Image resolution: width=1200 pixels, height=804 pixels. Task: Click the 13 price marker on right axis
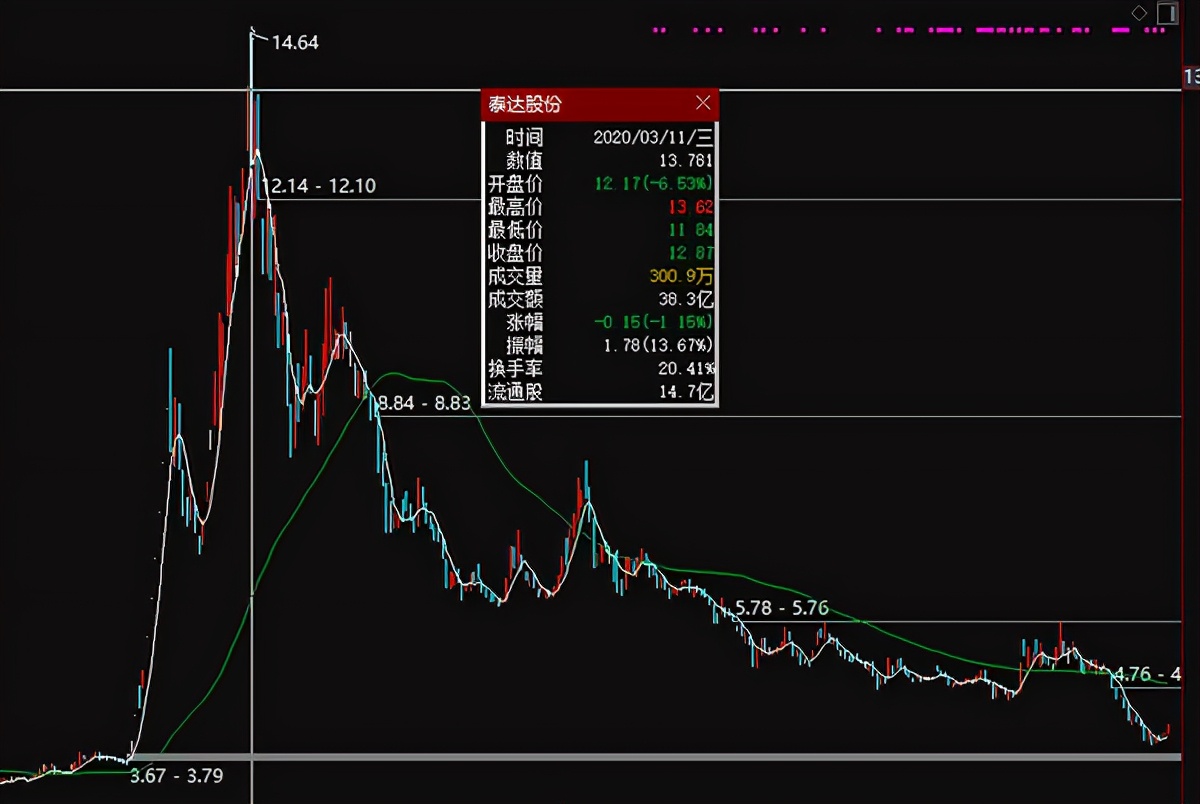[x=1191, y=76]
